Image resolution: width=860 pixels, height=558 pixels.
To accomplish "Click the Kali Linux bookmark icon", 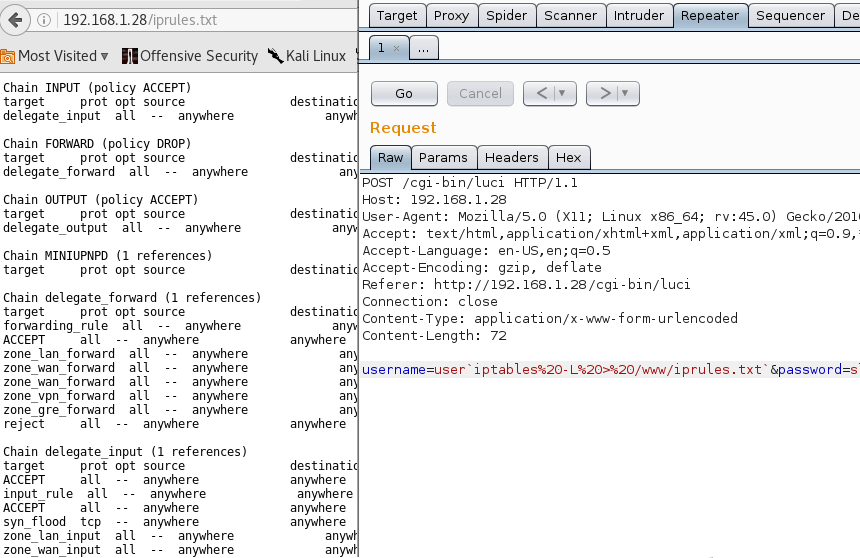I will (x=275, y=56).
